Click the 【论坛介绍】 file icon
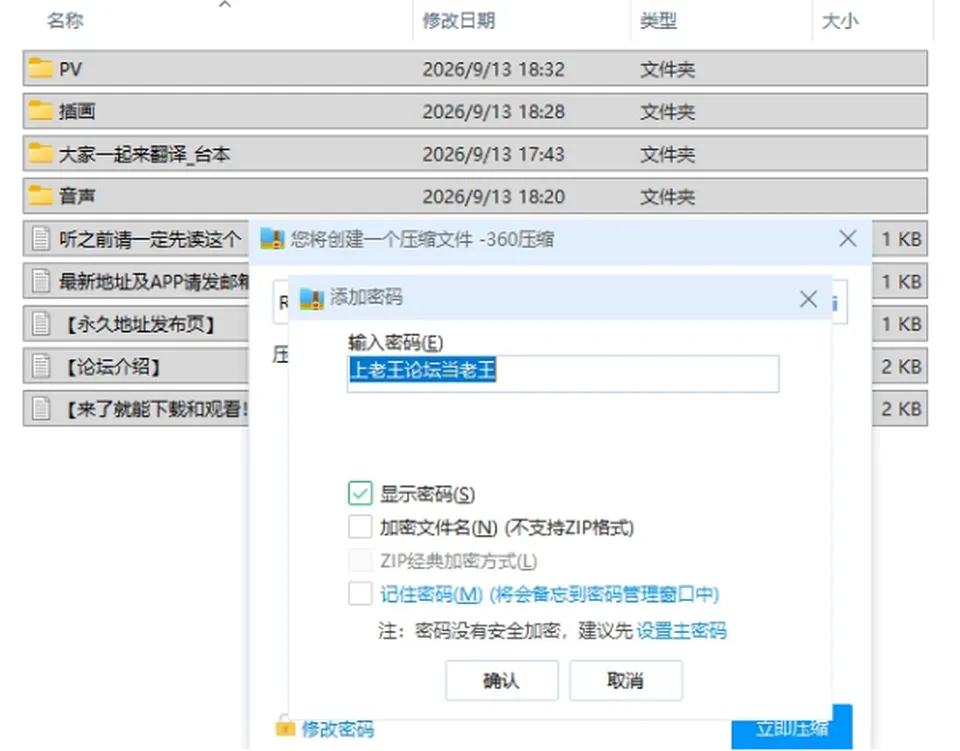 point(41,366)
